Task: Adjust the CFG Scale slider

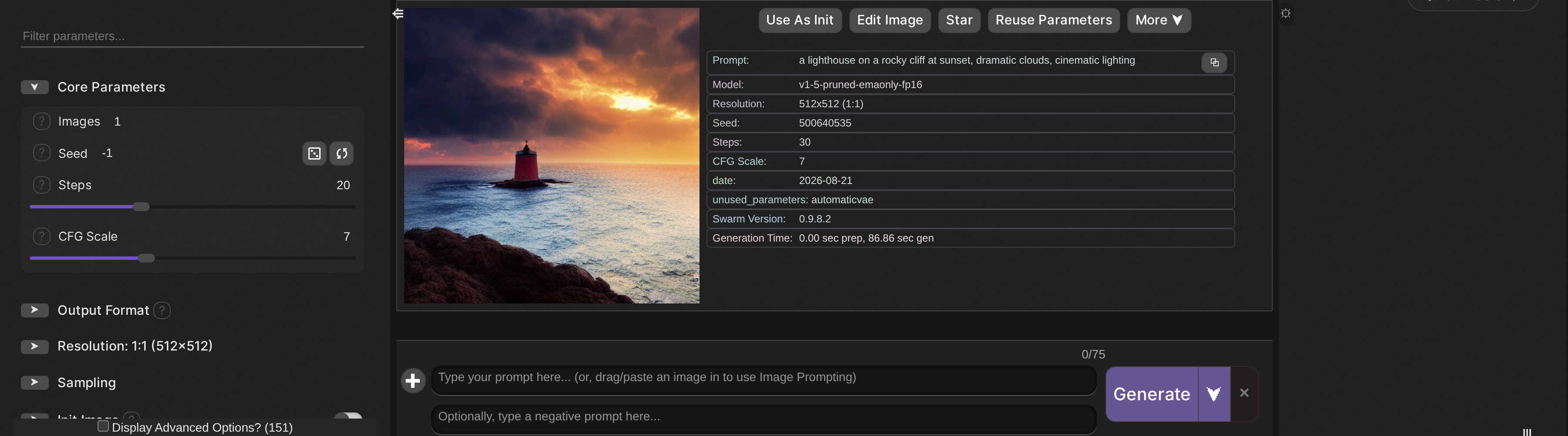Action: tap(193, 258)
